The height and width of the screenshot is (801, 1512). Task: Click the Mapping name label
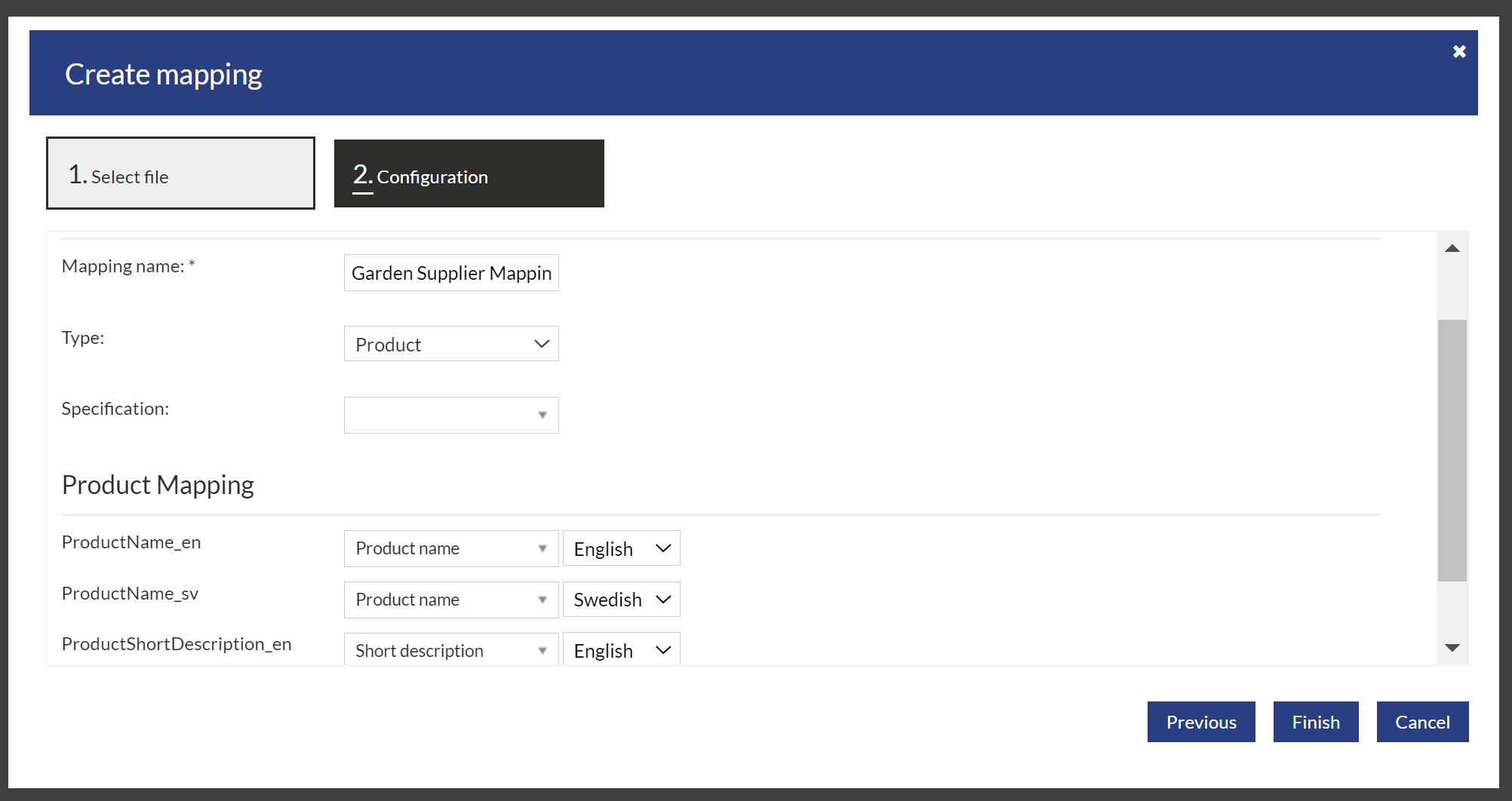[x=128, y=266]
